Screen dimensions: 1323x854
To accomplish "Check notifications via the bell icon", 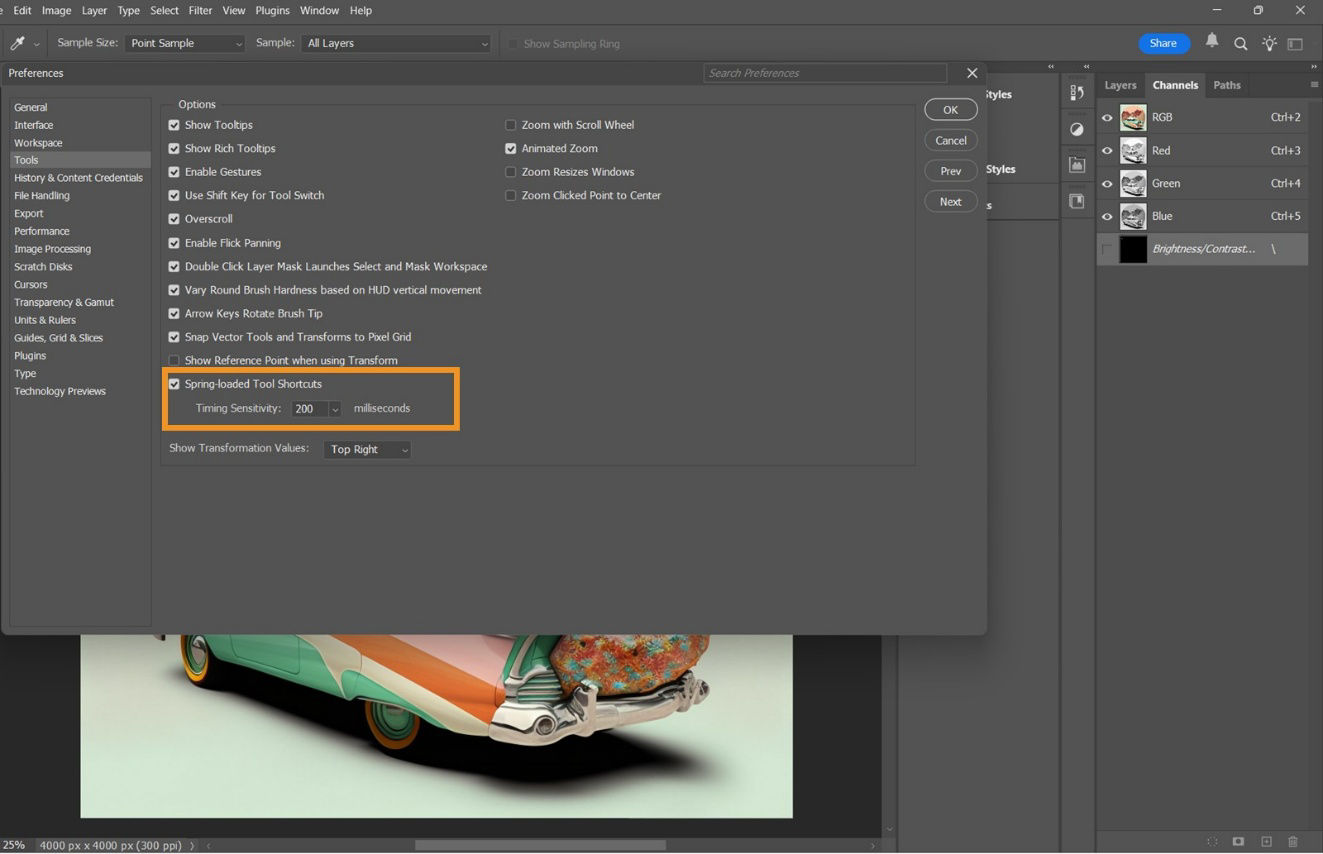I will (x=1211, y=43).
